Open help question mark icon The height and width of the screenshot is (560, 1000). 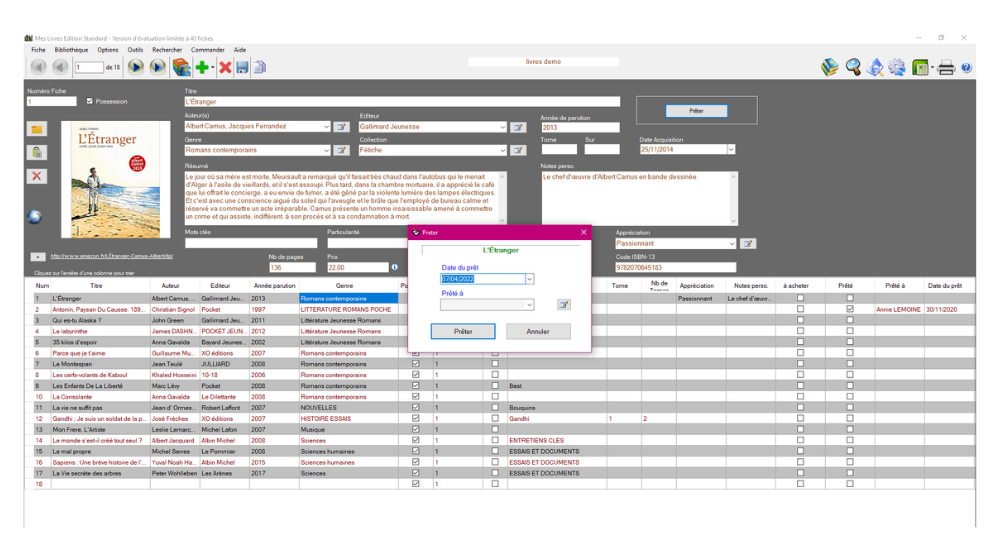coord(967,68)
